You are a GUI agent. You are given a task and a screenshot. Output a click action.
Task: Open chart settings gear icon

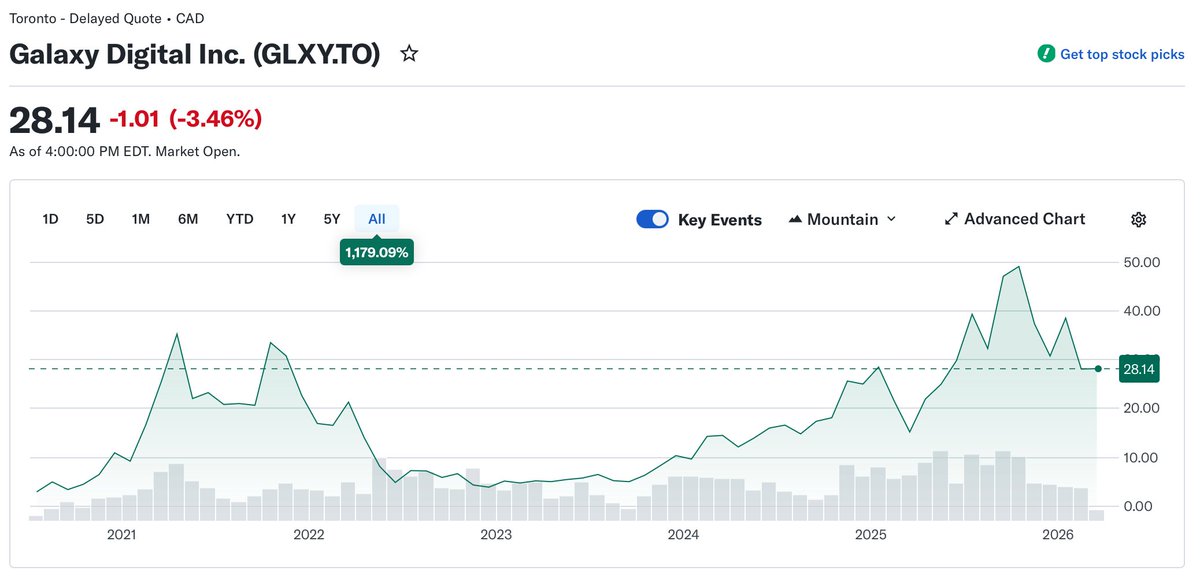pos(1138,220)
